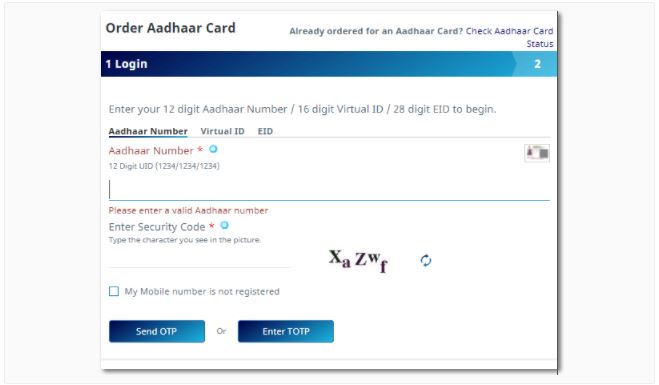The height and width of the screenshot is (385, 659).
Task: Switch to the Virtual ID tab
Action: pos(222,131)
